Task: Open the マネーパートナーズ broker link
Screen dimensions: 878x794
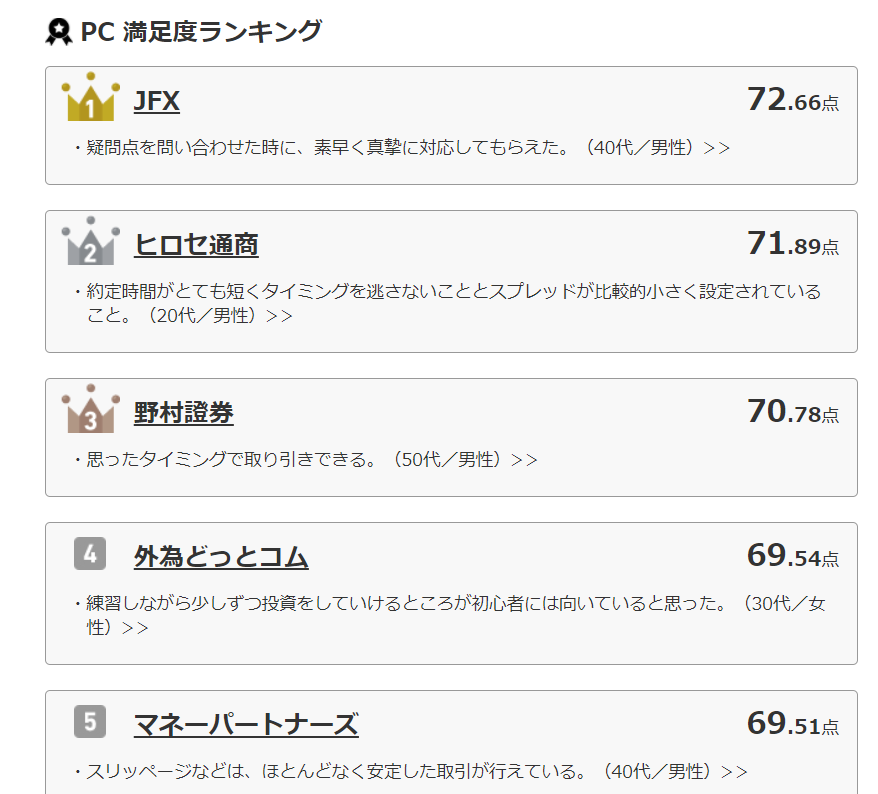Action: tap(246, 725)
